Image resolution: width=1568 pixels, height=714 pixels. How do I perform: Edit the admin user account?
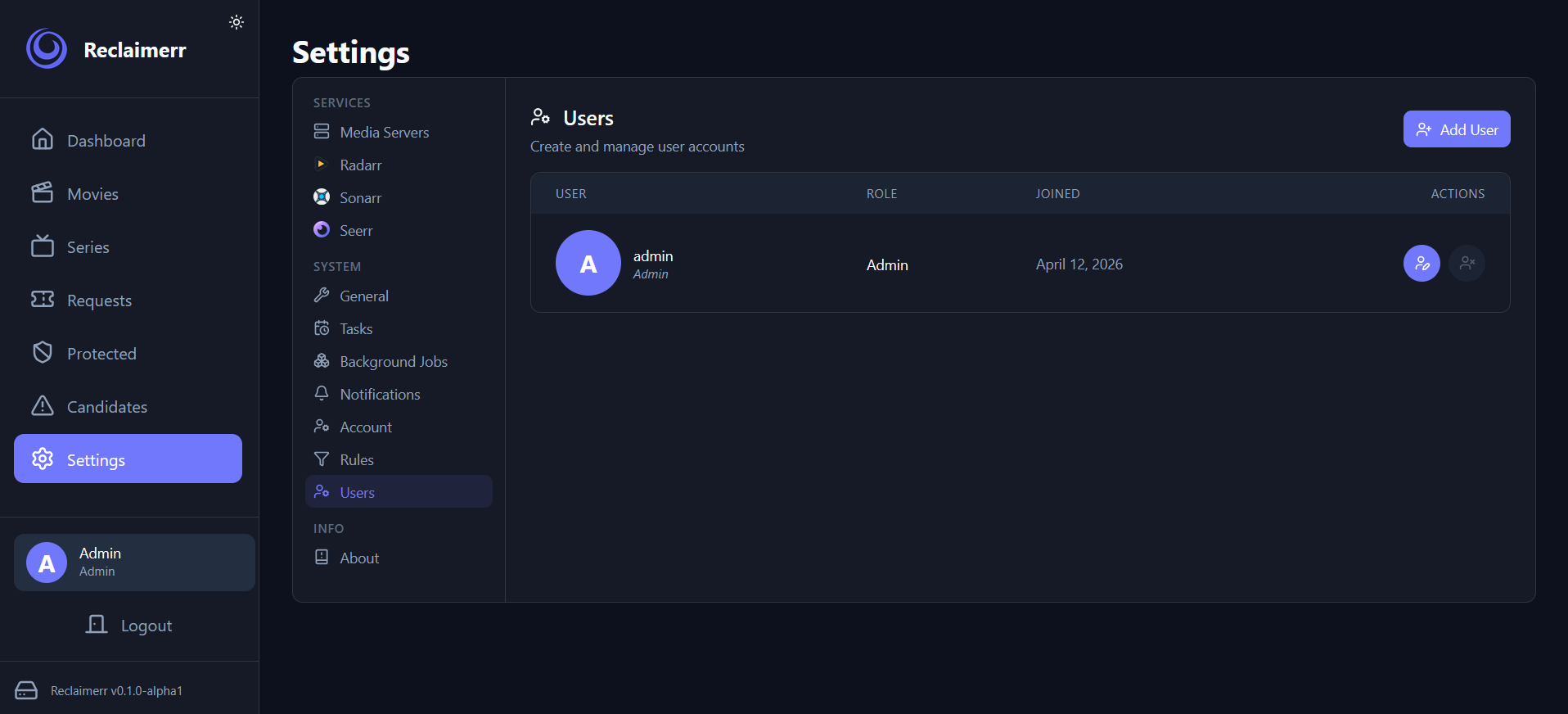click(x=1422, y=263)
